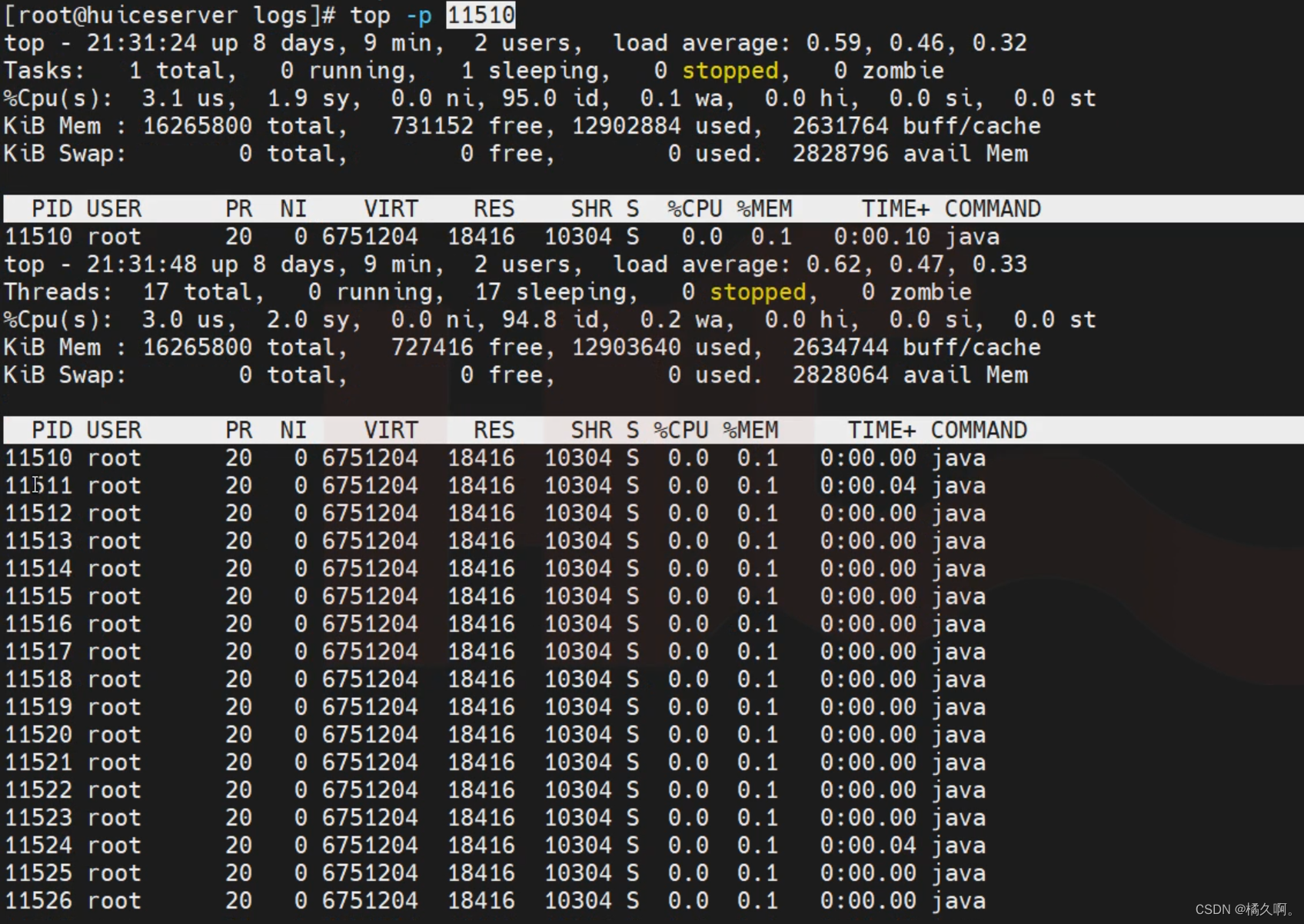Click thread PID 11525
1304x924 pixels.
tap(38, 872)
